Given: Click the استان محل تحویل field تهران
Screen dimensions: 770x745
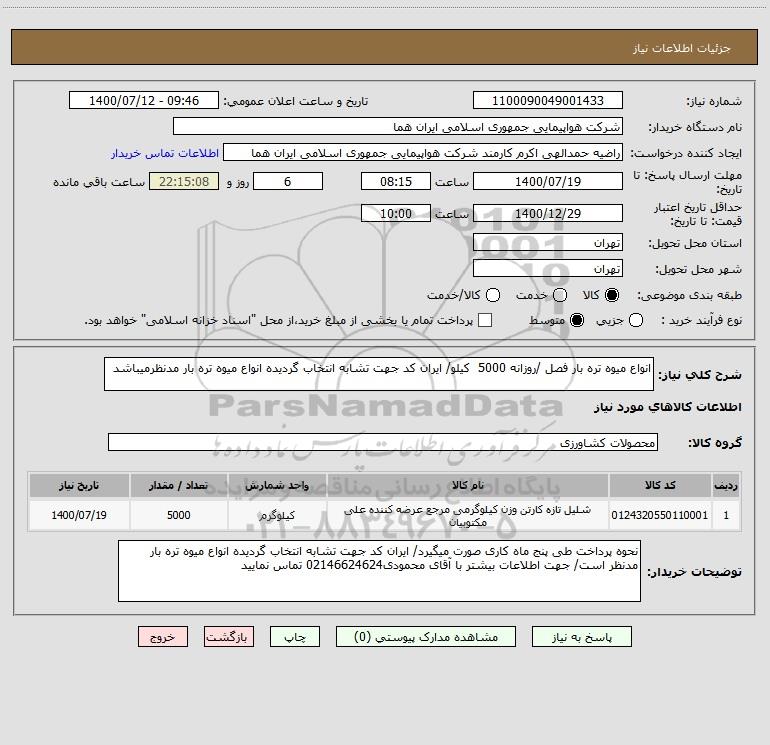Looking at the screenshot, I should pos(548,243).
